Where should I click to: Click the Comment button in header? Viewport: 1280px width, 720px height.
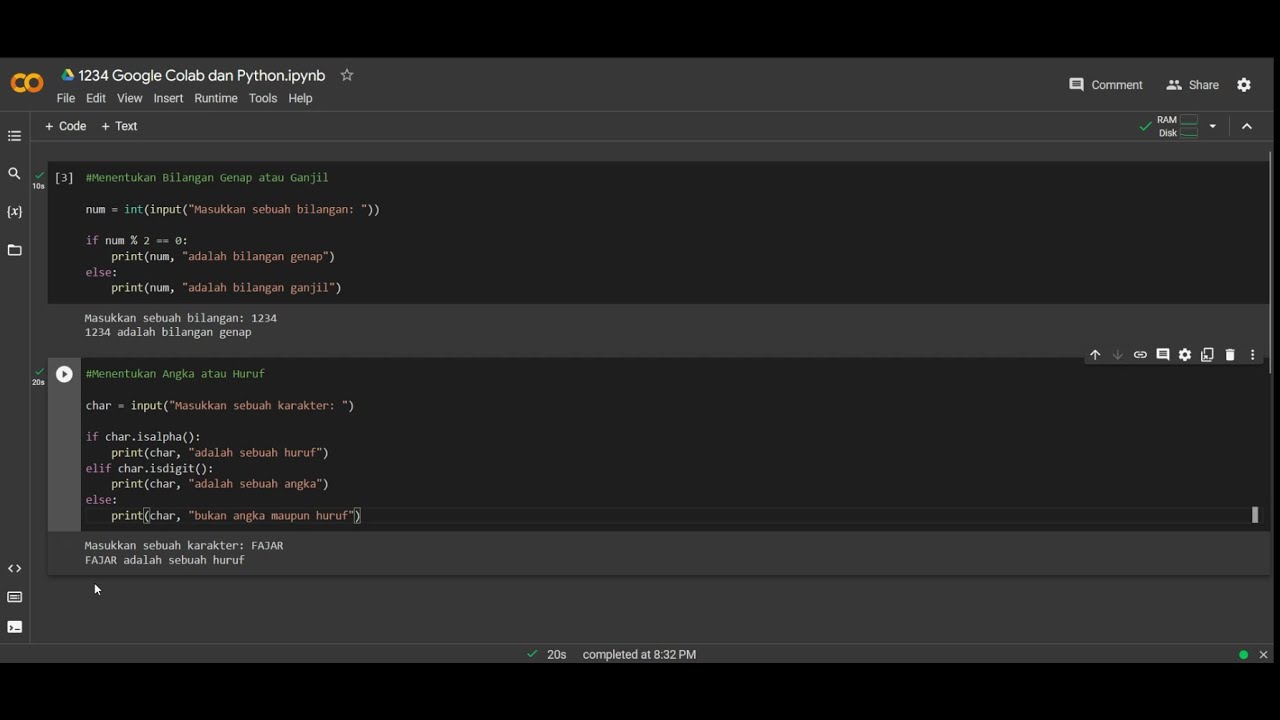(1106, 85)
